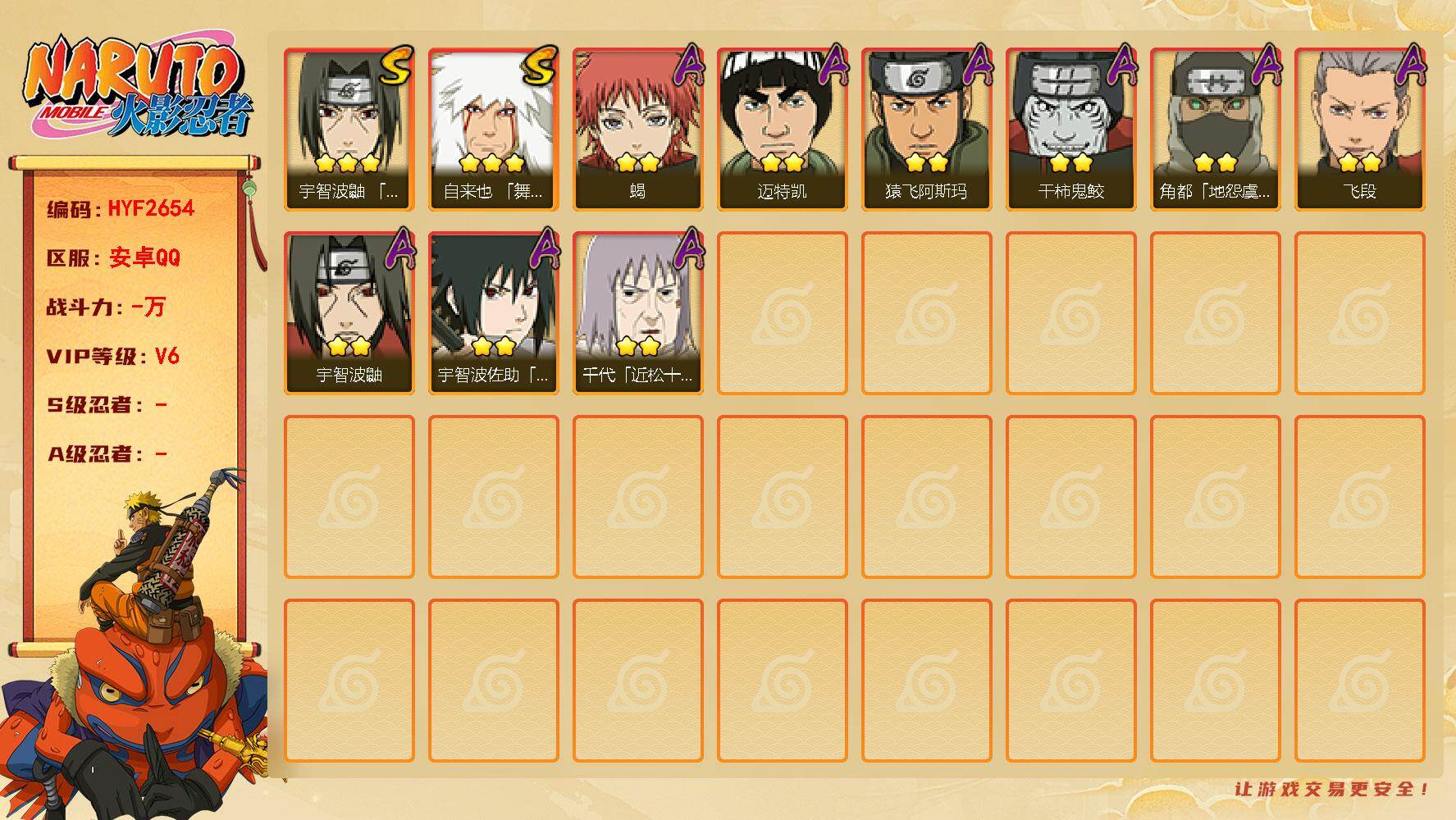Choose the 飞段 ninja card
1456x820 pixels.
point(1360,130)
